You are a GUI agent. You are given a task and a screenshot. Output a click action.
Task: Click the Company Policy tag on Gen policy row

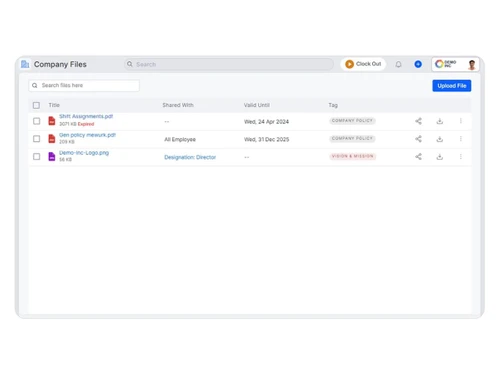pyautogui.click(x=352, y=138)
